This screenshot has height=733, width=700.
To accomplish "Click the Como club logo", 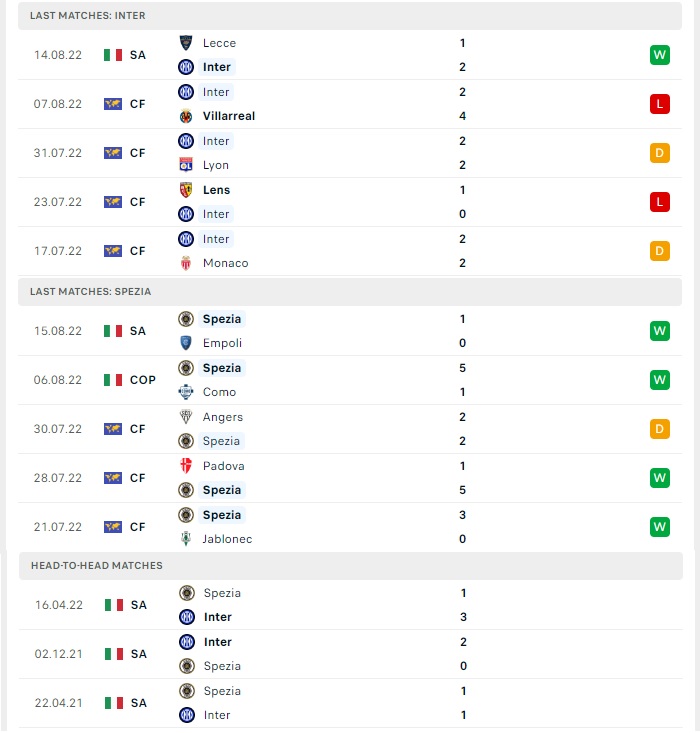I will tap(186, 392).
